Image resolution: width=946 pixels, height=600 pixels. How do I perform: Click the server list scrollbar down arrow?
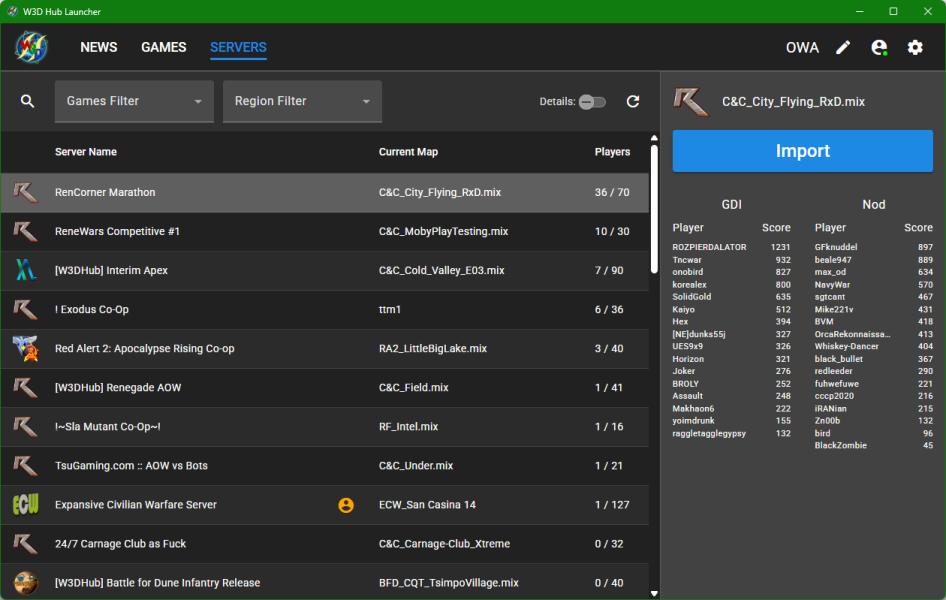(x=654, y=593)
